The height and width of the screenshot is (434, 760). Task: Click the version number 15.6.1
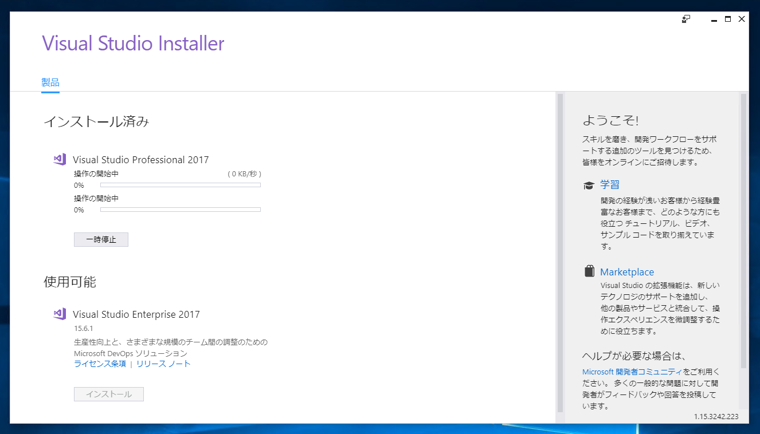[83, 328]
